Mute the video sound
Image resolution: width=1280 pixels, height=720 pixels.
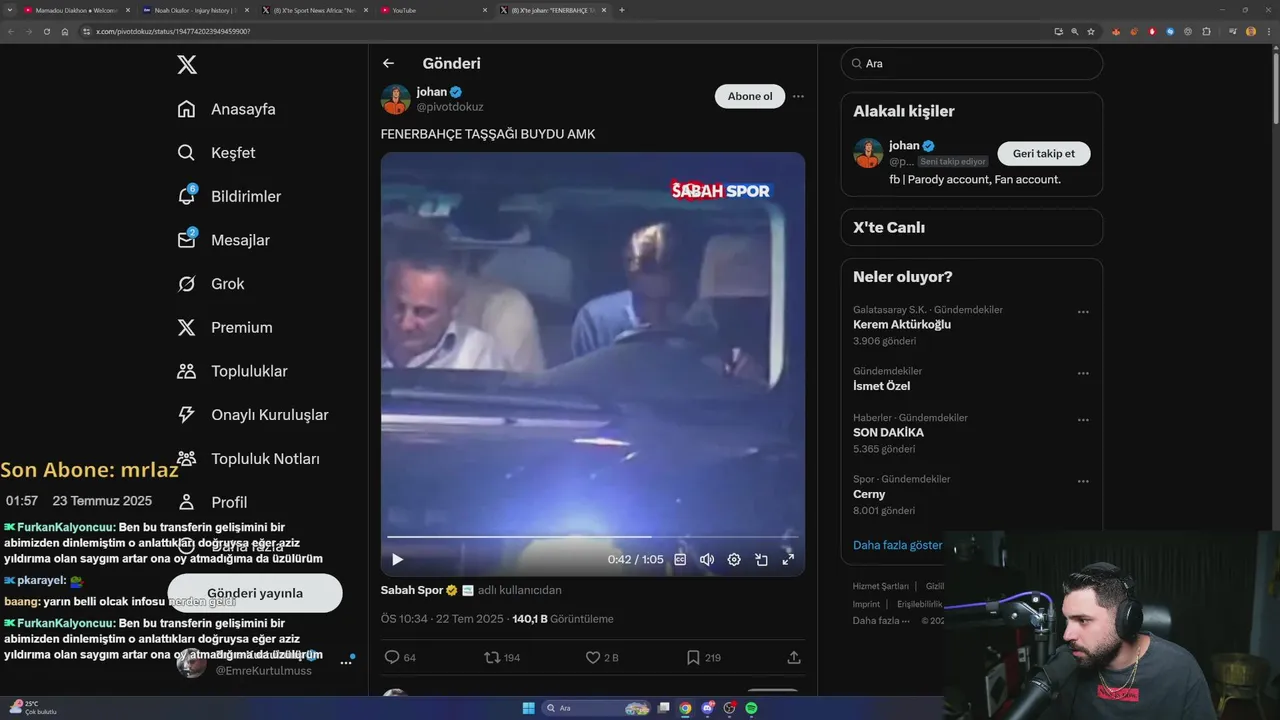pos(707,560)
